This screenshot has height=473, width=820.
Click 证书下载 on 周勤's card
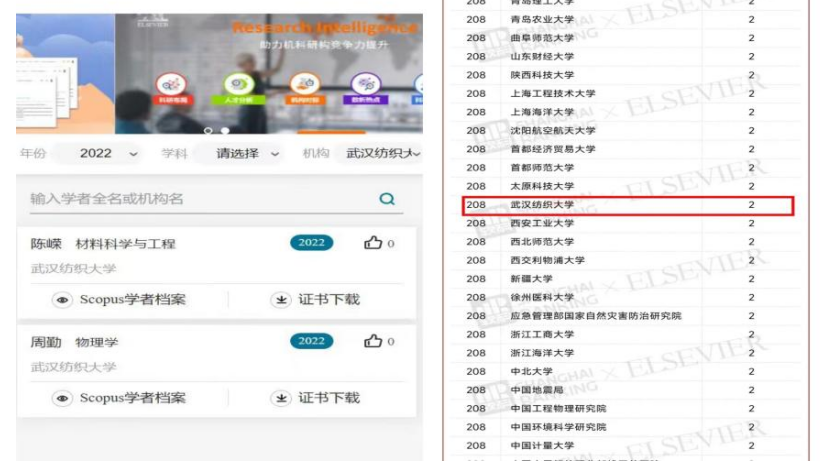315,398
